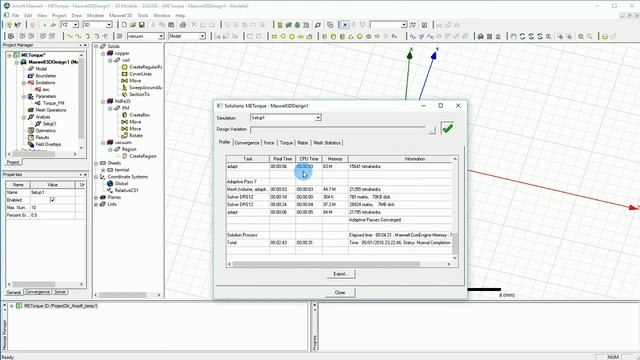Click the CreateBox operation icon under PM
Viewport: 640px width, 360px height.
124,115
